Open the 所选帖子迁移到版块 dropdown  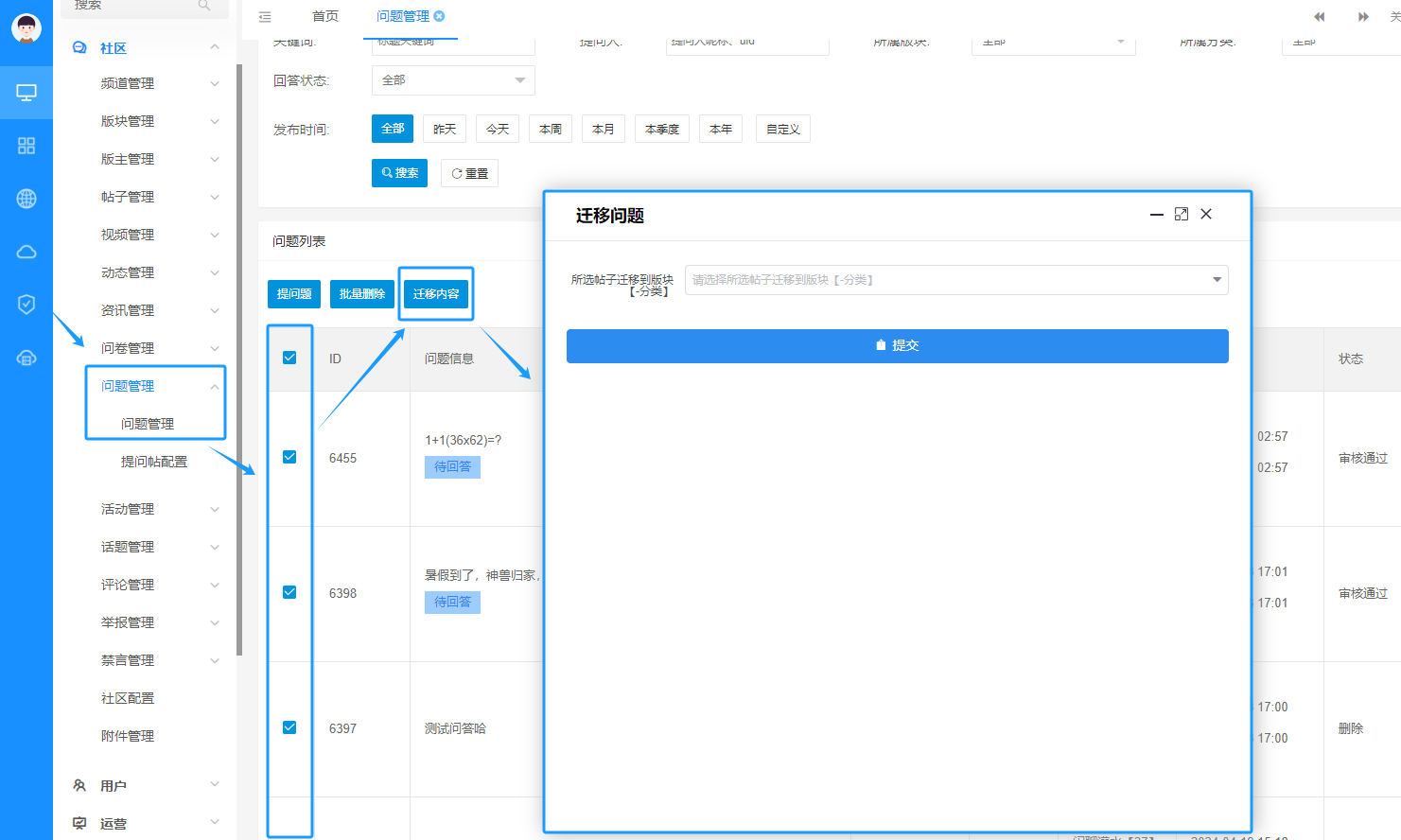(956, 280)
